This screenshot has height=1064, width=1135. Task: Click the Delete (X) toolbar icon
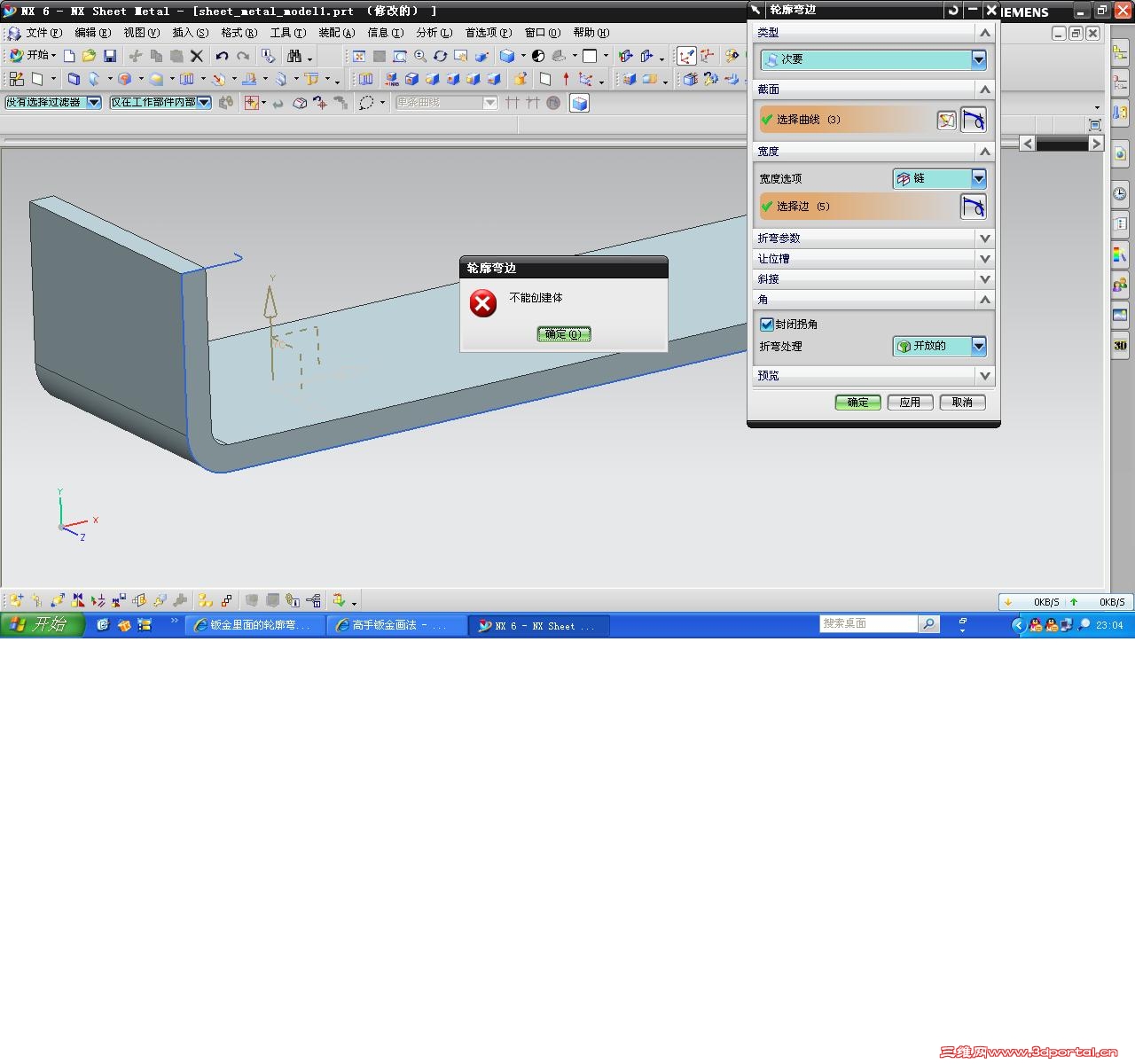(x=197, y=56)
